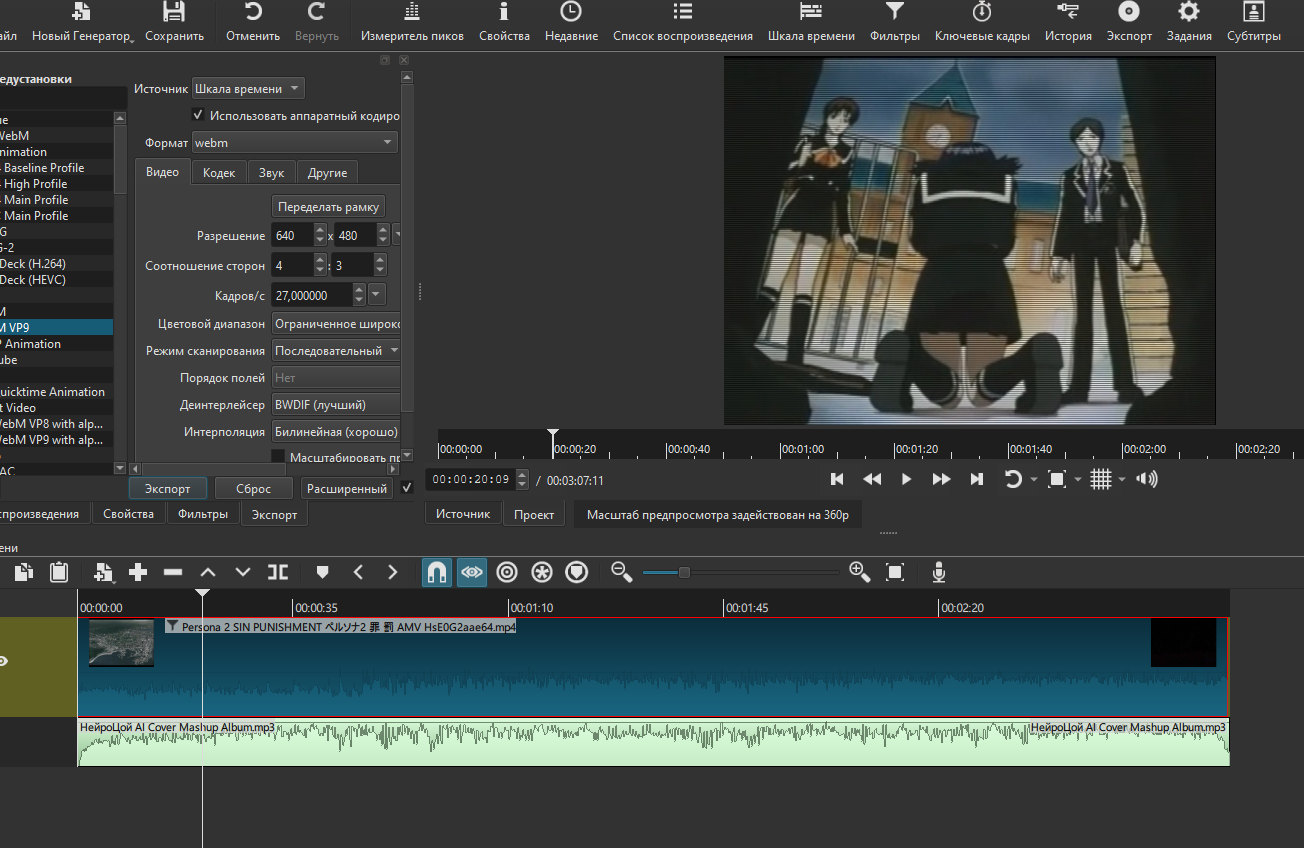Fast forward playback in the player
This screenshot has width=1304, height=848.
coord(941,479)
